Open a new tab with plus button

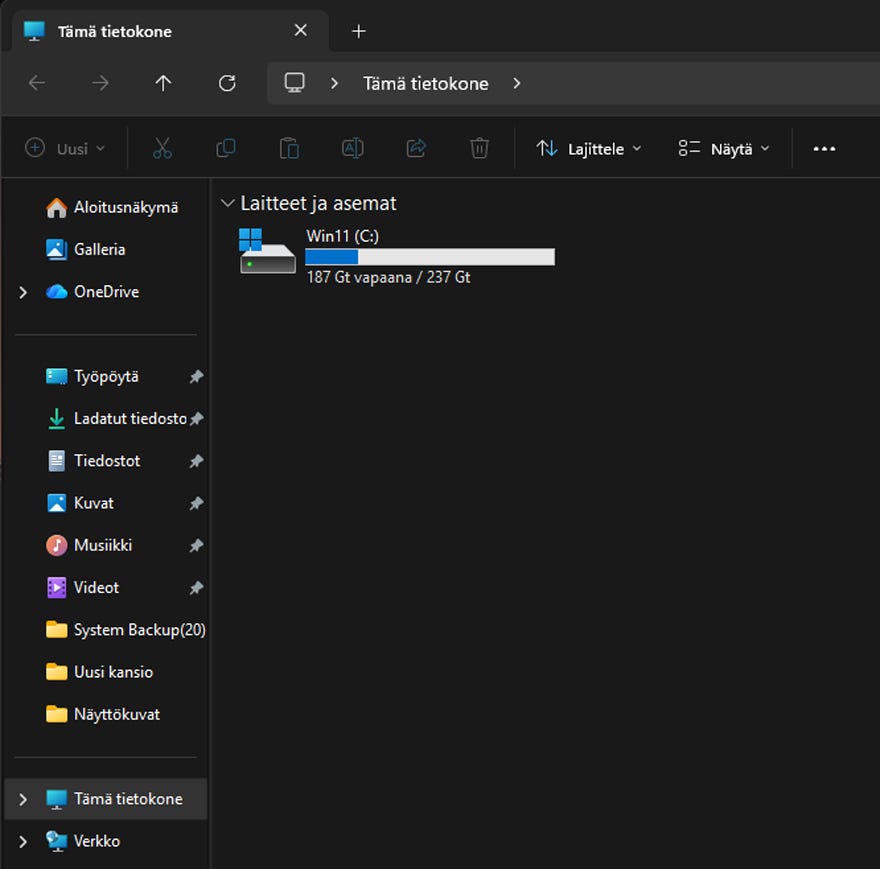click(x=359, y=31)
